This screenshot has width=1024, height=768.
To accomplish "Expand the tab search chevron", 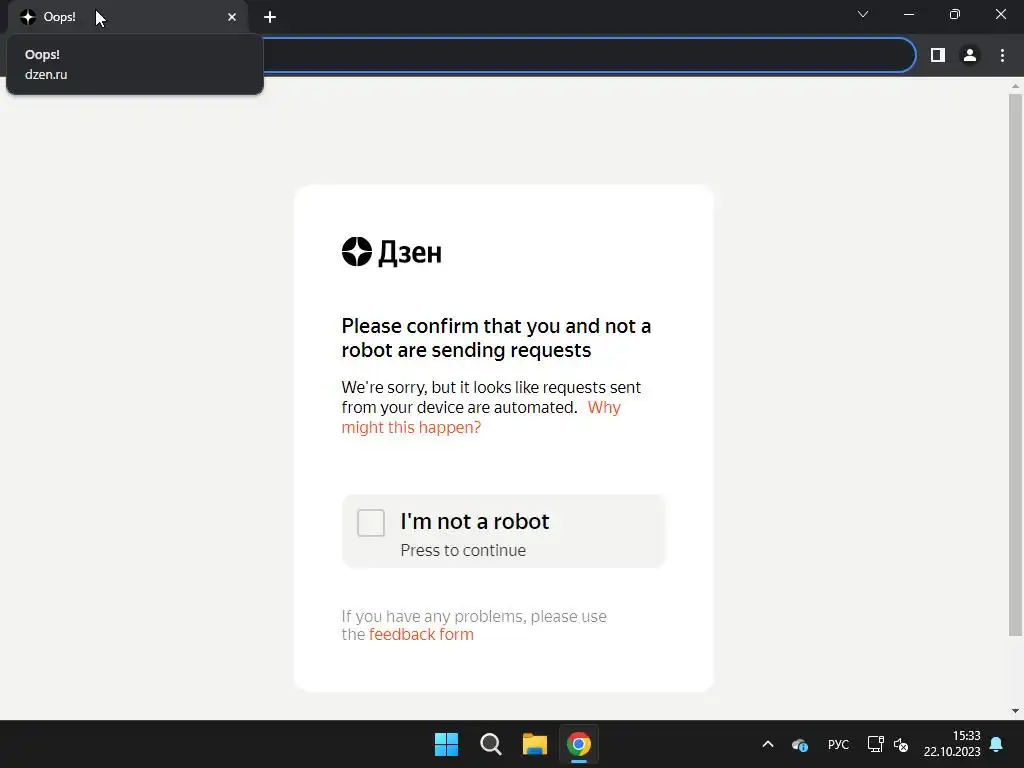I will pyautogui.click(x=863, y=14).
